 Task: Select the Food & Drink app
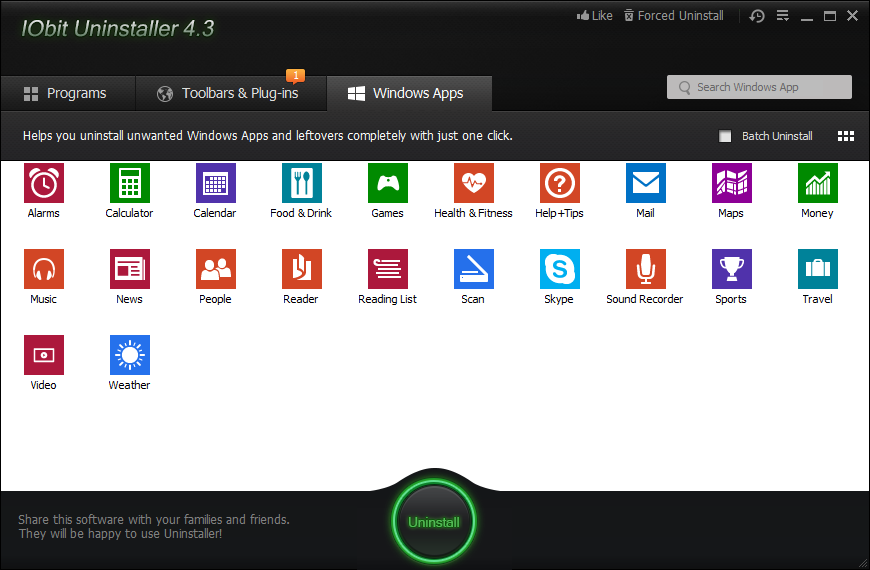tap(302, 183)
